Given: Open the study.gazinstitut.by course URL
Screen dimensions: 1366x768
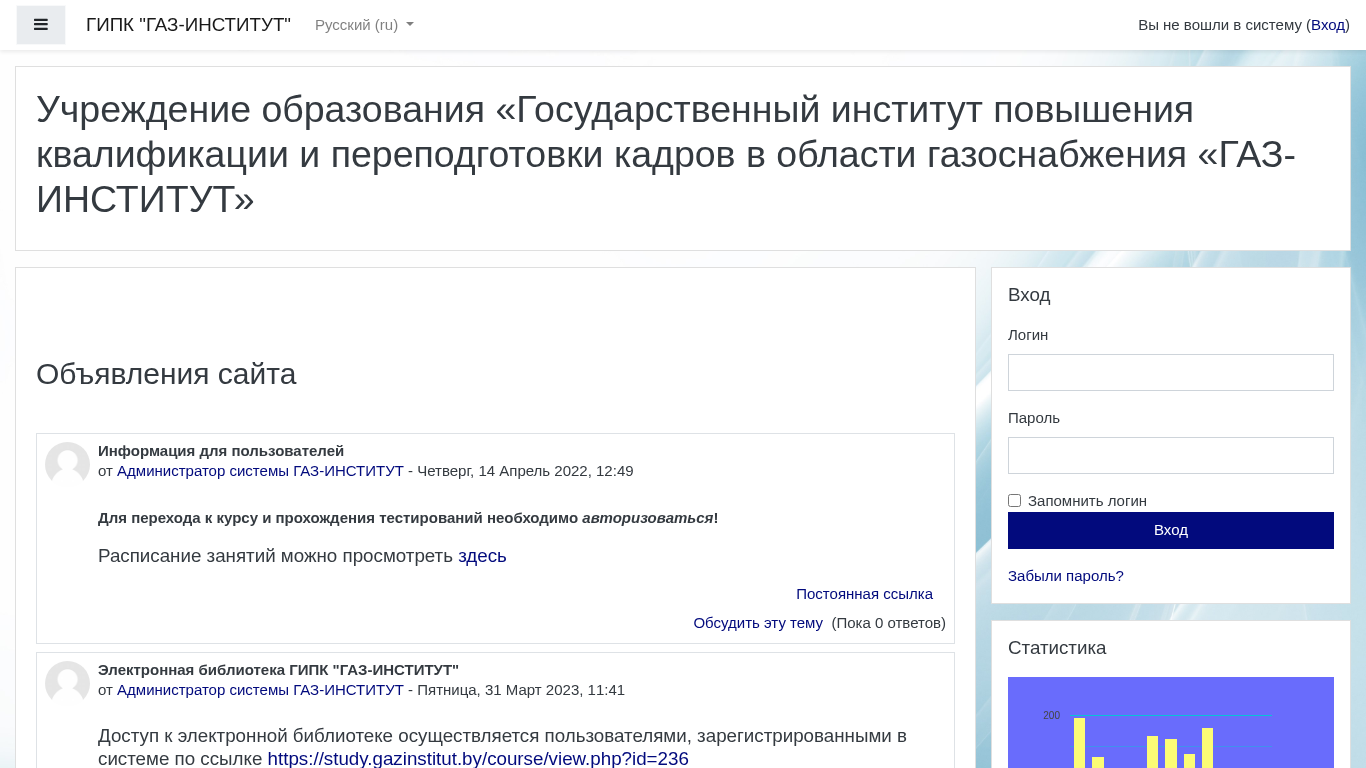Looking at the screenshot, I should (x=478, y=758).
